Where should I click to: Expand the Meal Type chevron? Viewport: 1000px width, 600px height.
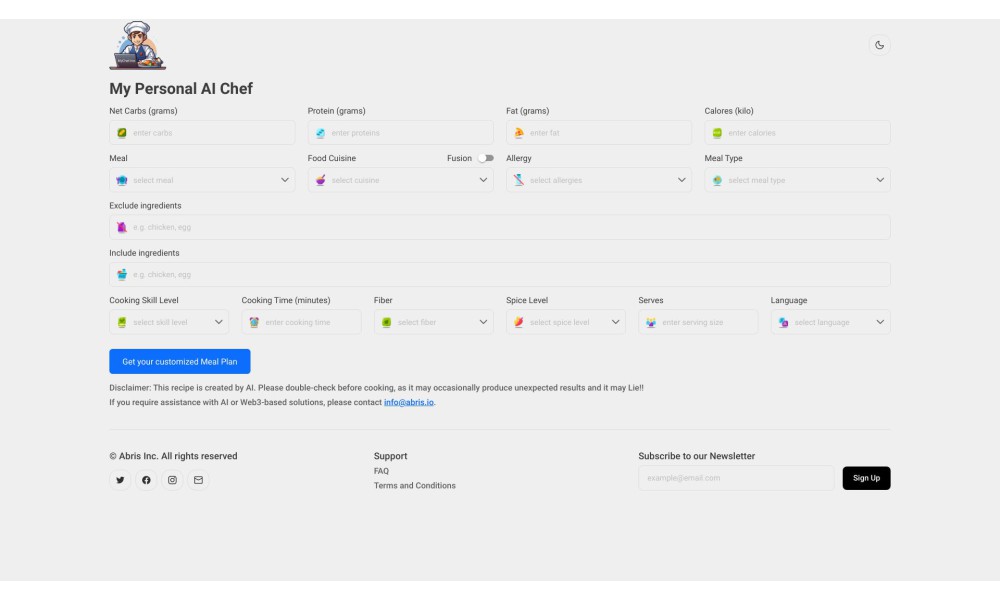879,180
